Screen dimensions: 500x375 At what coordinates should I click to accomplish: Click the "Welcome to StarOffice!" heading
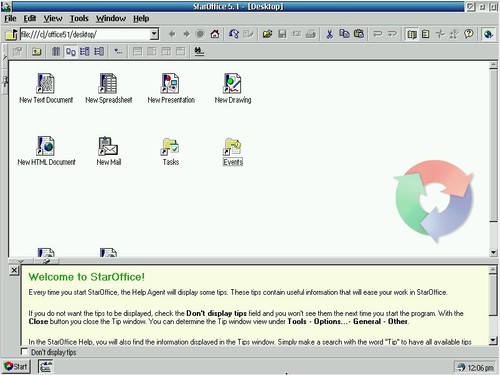pos(87,277)
